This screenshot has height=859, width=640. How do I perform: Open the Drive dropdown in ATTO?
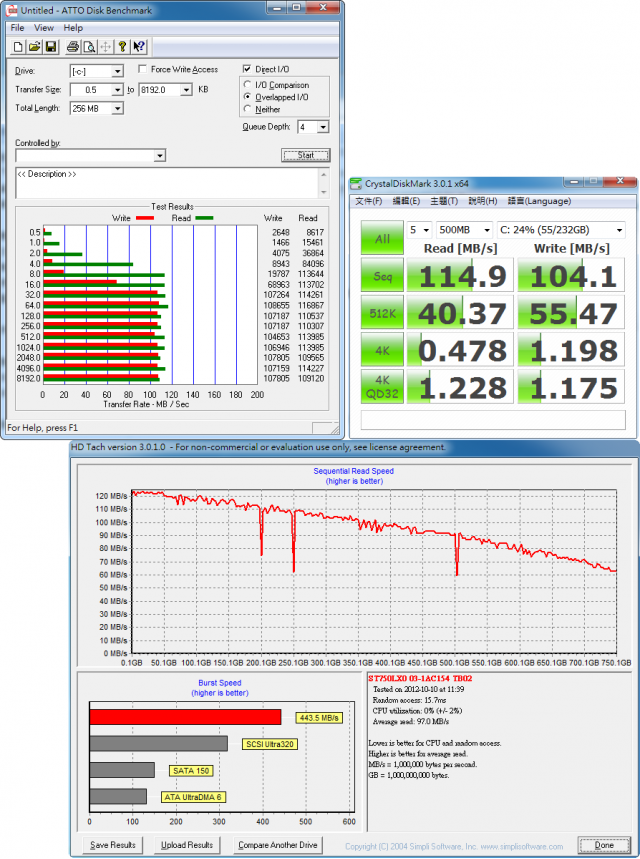click(117, 71)
